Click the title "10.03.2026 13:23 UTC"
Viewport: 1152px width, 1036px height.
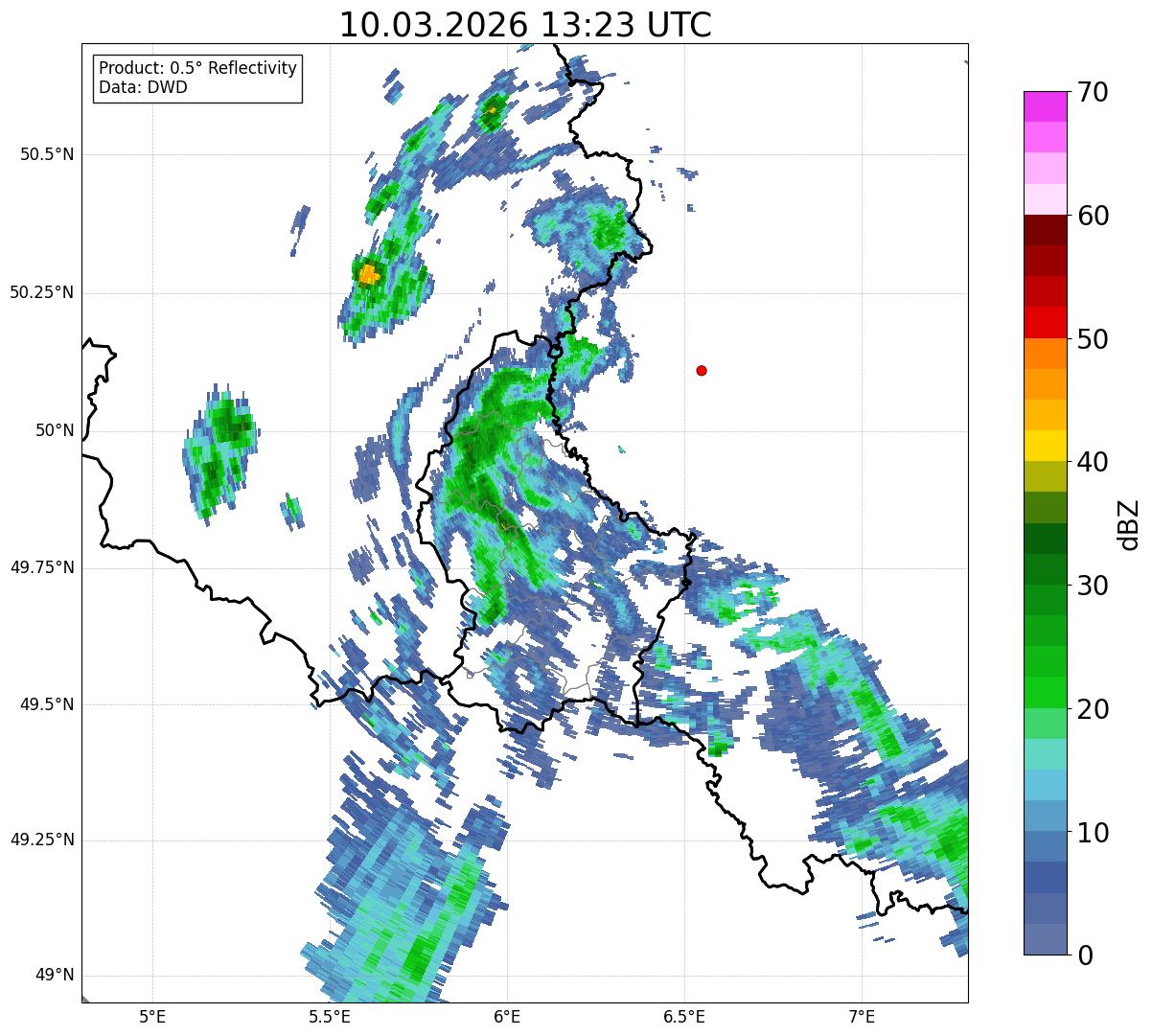pyautogui.click(x=525, y=24)
